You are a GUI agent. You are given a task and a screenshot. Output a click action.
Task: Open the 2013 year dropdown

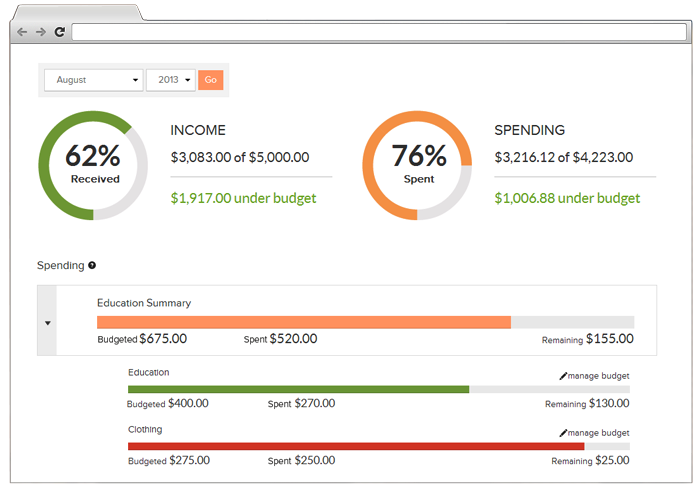click(x=171, y=80)
